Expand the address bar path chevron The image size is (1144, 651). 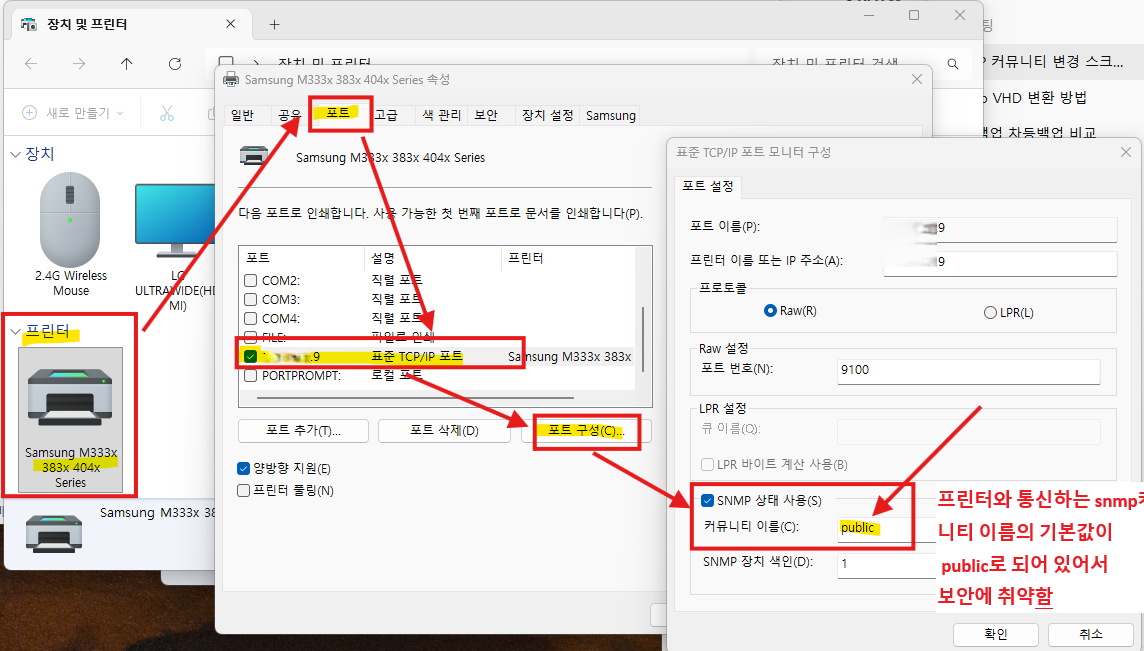pos(256,64)
